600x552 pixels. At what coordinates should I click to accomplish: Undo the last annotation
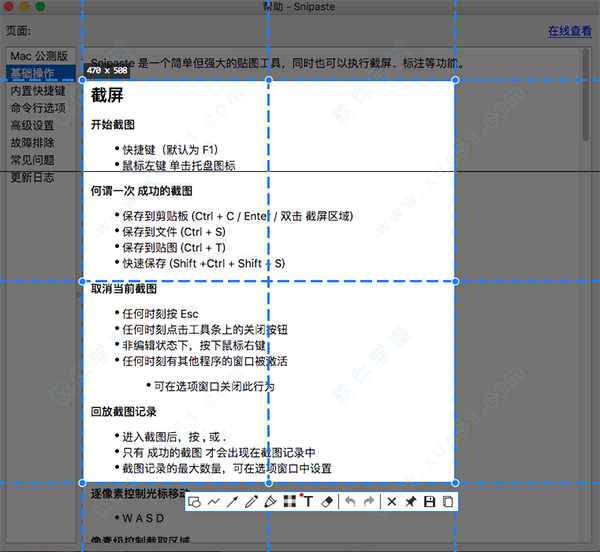coord(350,501)
